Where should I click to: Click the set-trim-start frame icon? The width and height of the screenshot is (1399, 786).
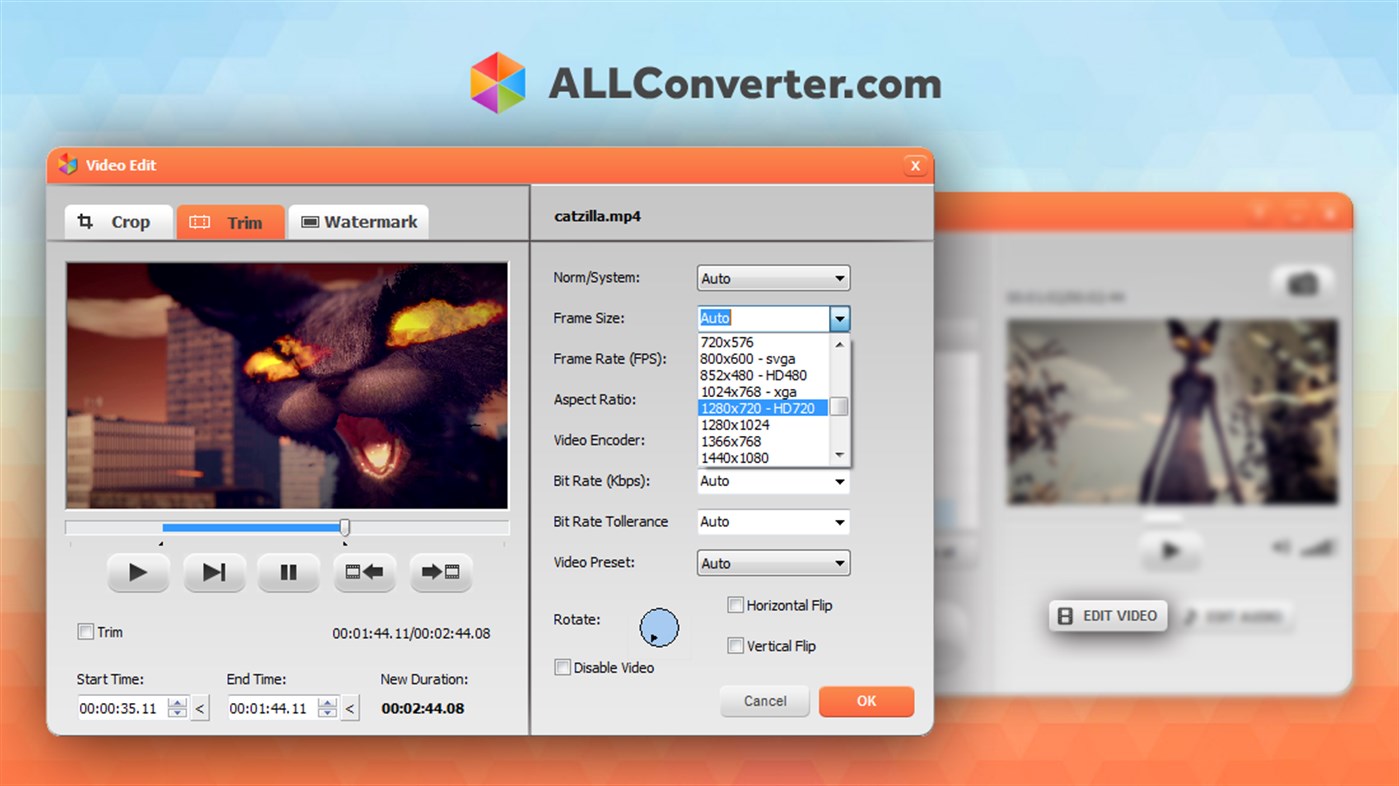(x=364, y=572)
